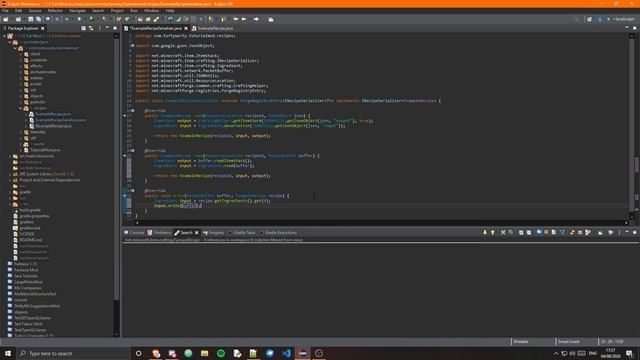Minimize the Package Explorer panel
This screenshot has width=640, height=360.
107,28
